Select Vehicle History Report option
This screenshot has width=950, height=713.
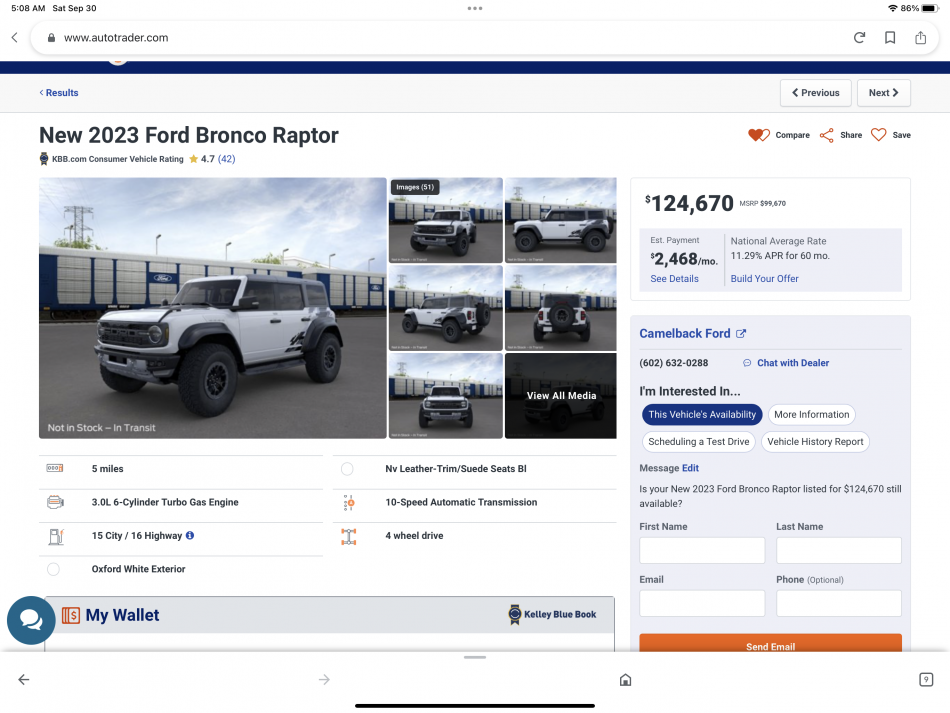pos(815,442)
